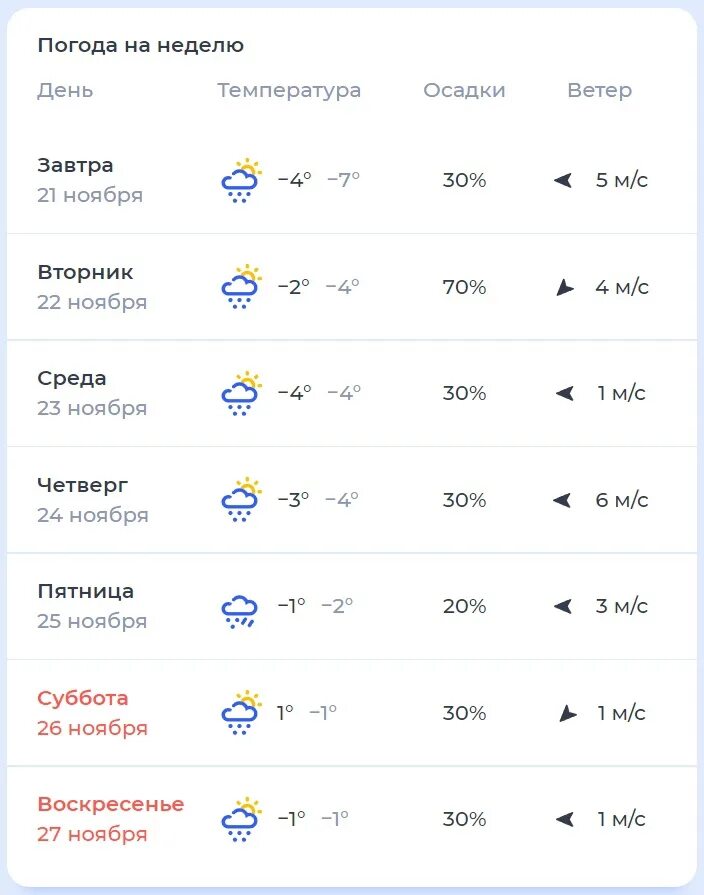This screenshot has width=704, height=895.
Task: Click the weather icon for Среда 23 ноября
Action: pyautogui.click(x=241, y=393)
